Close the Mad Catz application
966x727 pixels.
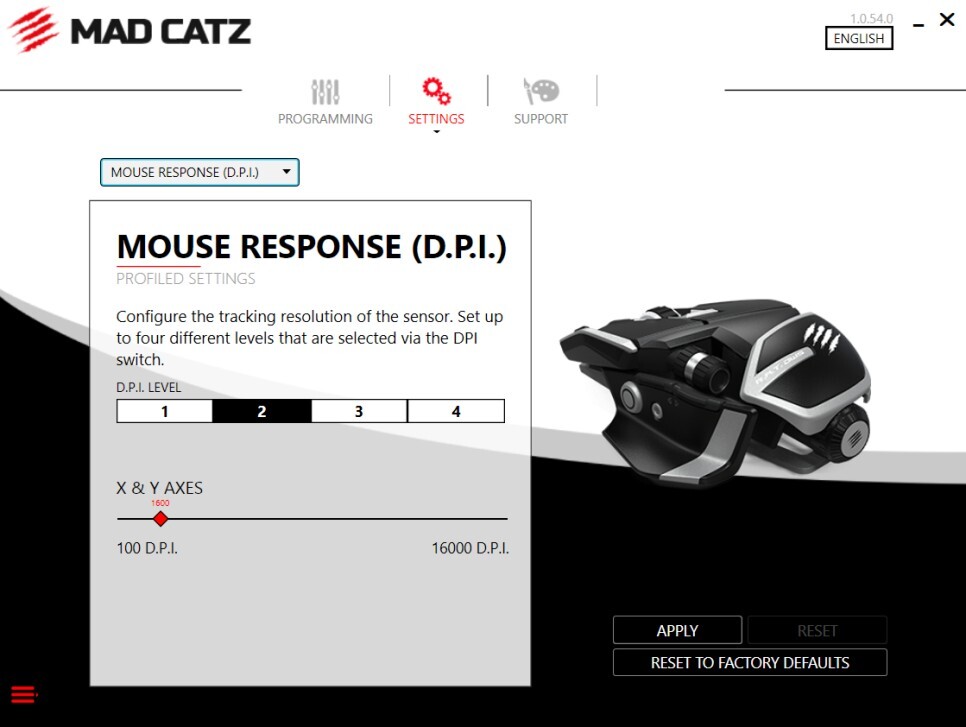point(947,20)
